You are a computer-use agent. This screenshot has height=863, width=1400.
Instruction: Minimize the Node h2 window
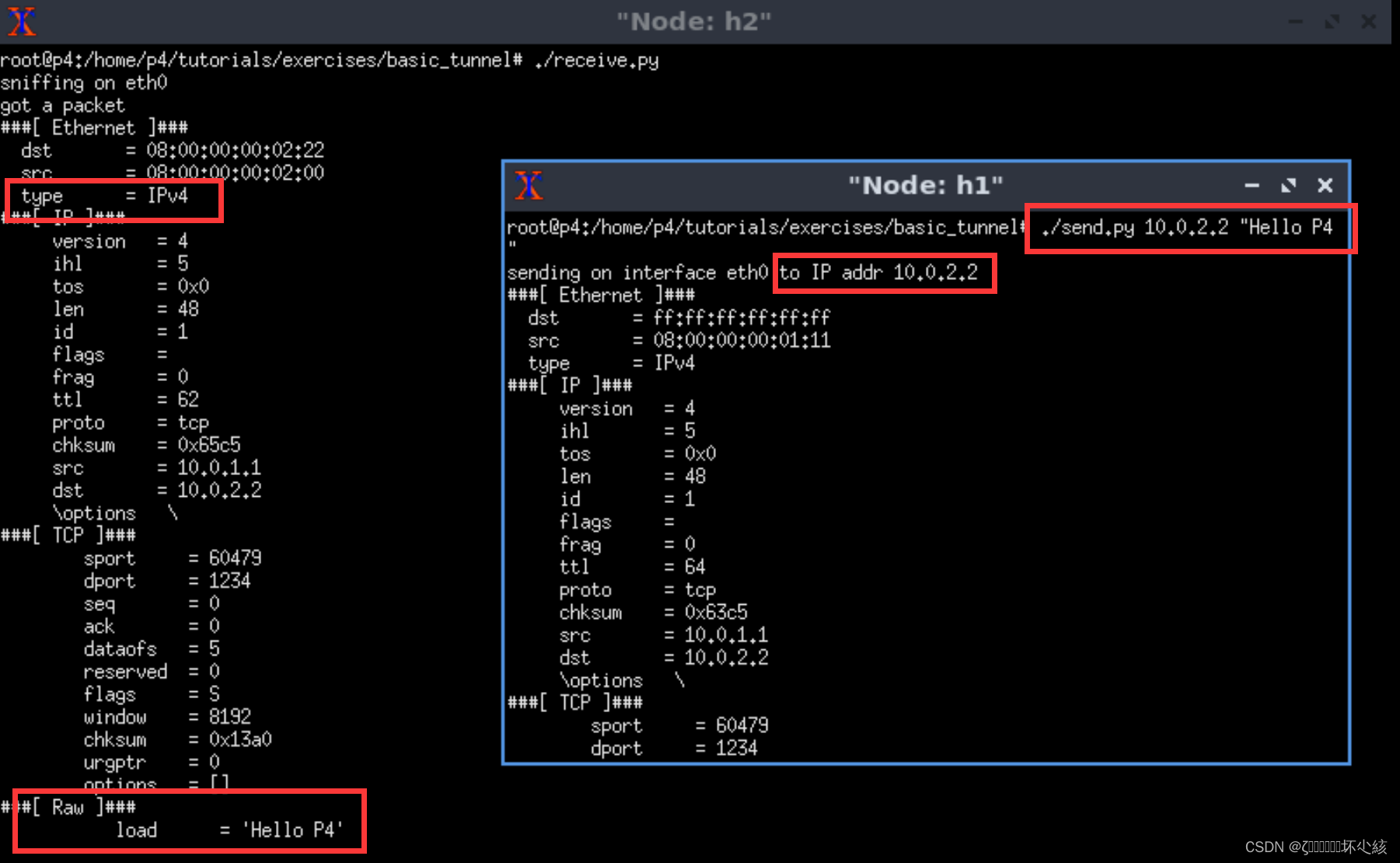(1295, 22)
